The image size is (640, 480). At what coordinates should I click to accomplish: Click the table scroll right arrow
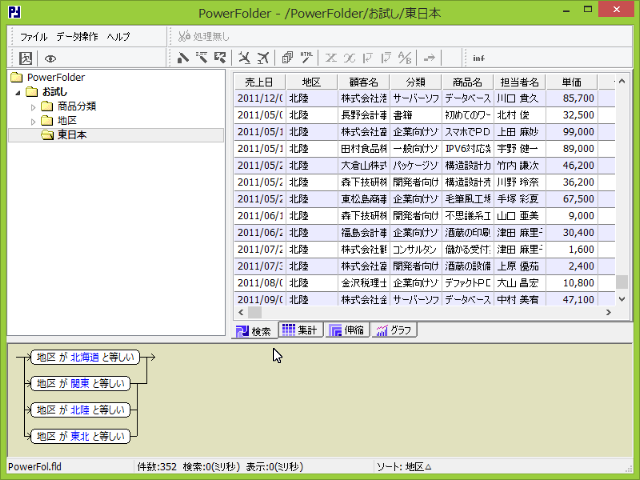609,312
